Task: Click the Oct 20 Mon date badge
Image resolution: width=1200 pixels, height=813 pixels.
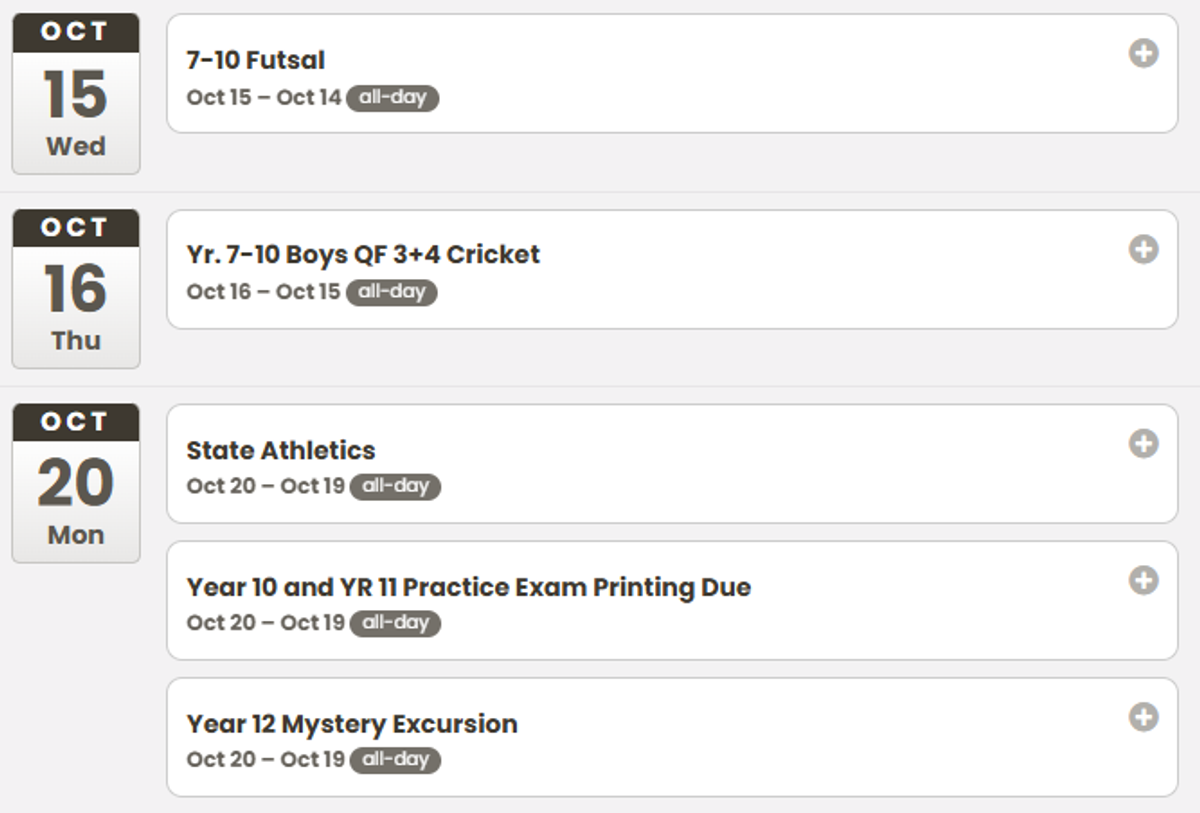Action: click(x=76, y=484)
